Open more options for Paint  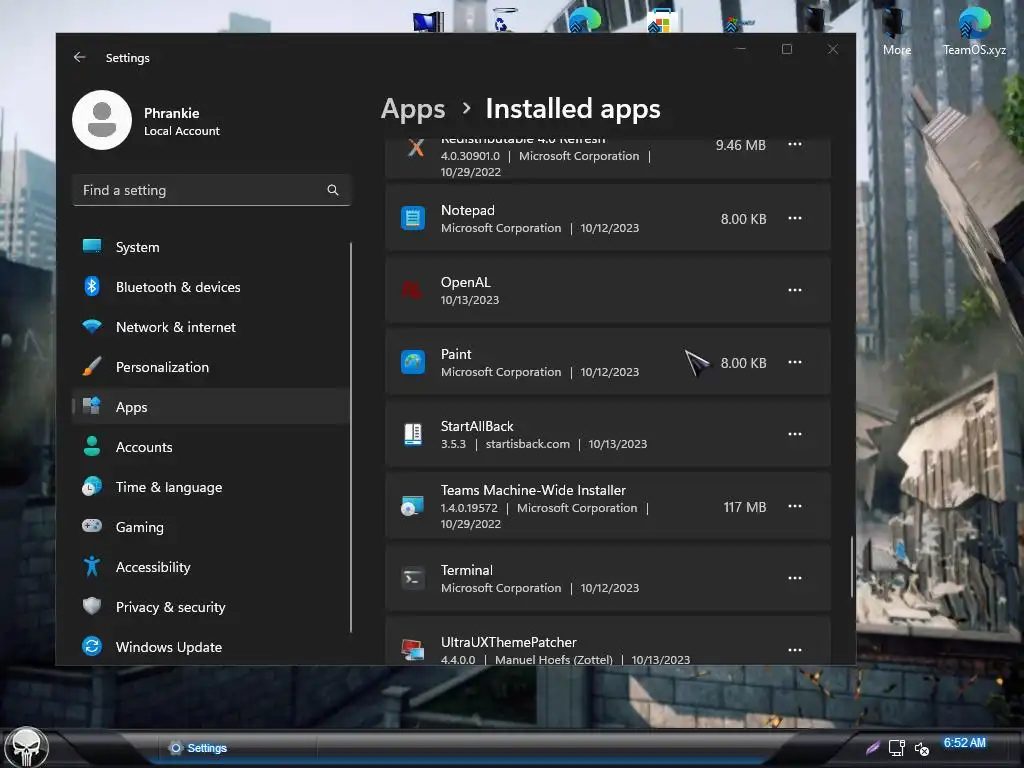tap(795, 362)
